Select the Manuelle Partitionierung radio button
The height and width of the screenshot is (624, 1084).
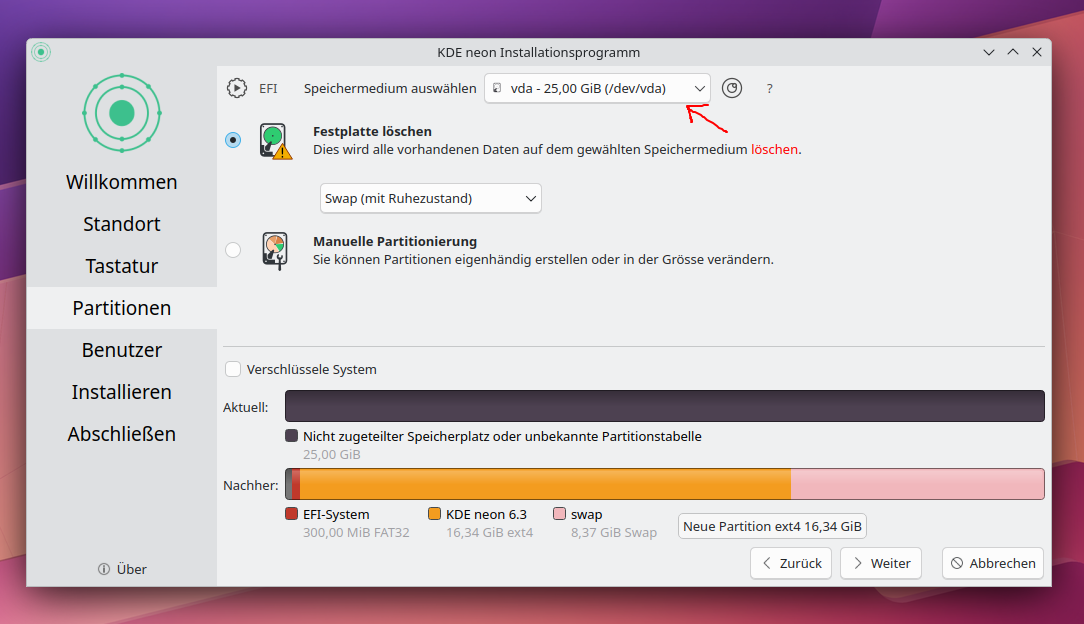click(233, 249)
